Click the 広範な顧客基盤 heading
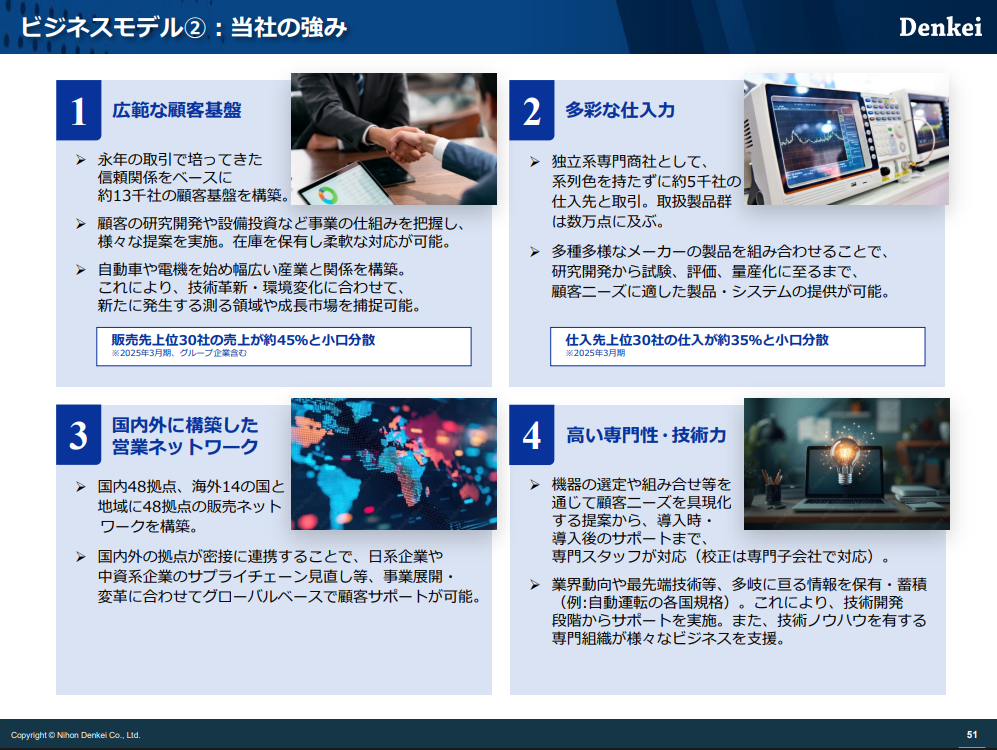Image resolution: width=997 pixels, height=750 pixels. [177, 110]
